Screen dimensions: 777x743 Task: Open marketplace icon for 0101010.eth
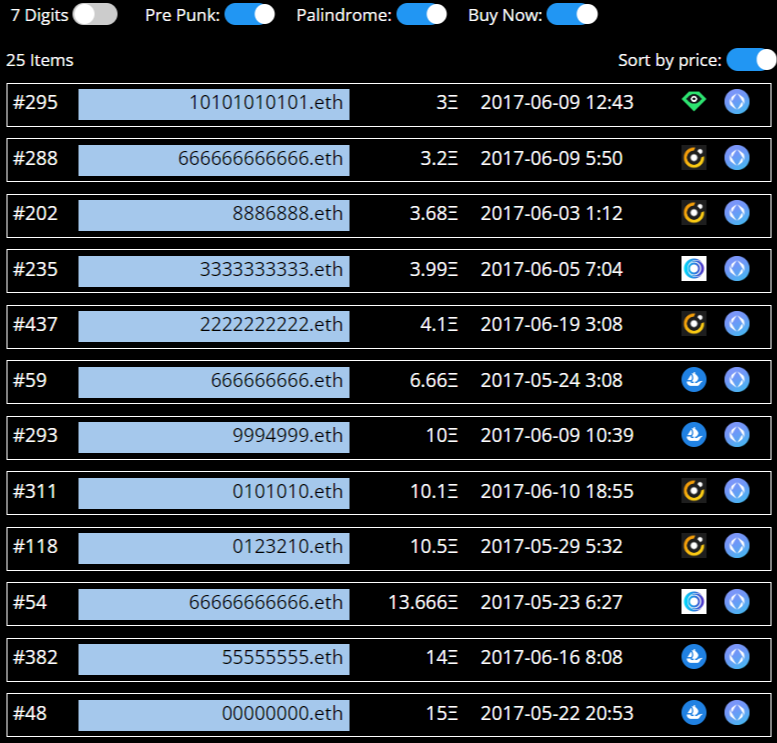pyautogui.click(x=694, y=491)
